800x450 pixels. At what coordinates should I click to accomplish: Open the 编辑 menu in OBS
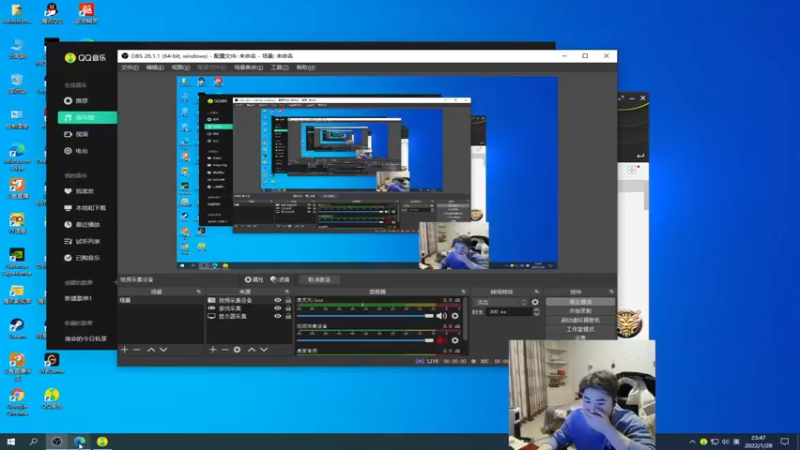[155, 67]
